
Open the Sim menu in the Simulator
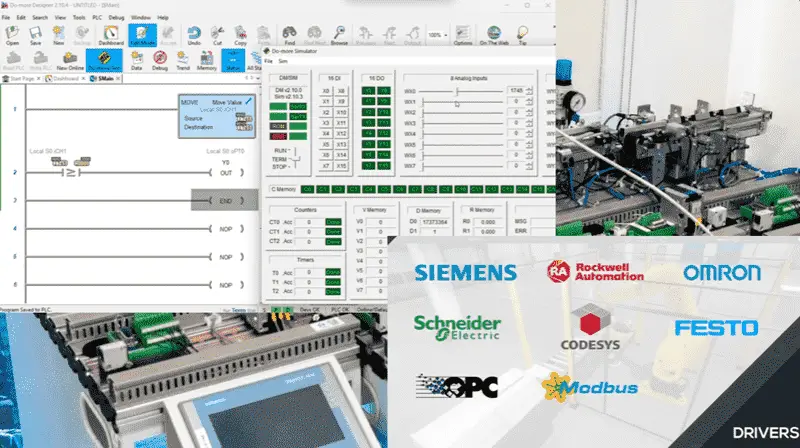283,61
